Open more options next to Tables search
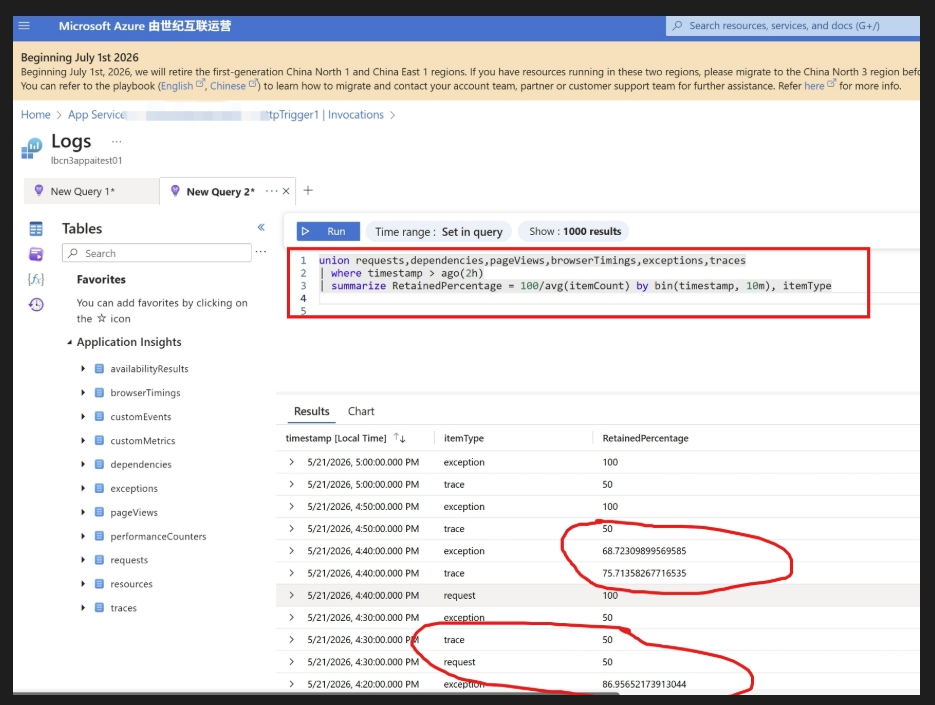 tap(261, 252)
